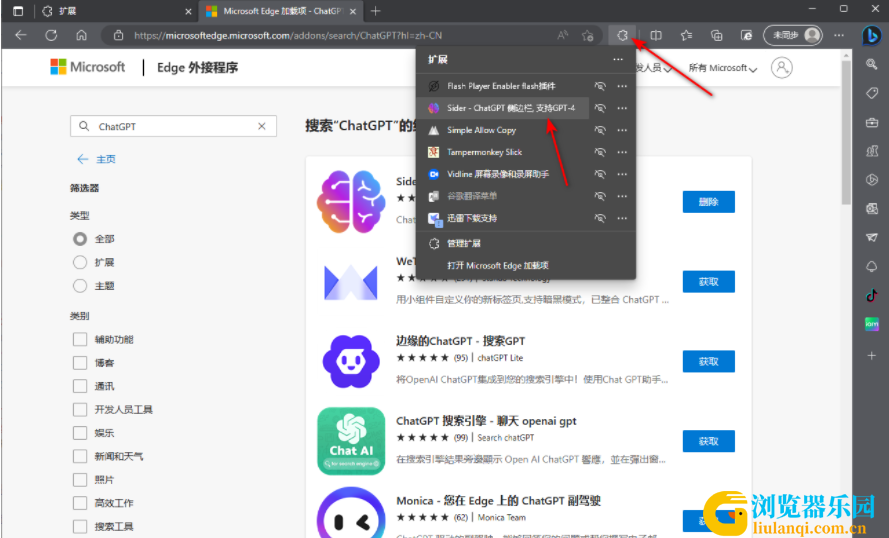889x538 pixels.
Task: Open the sidebar Games chess icon
Action: pos(872,151)
